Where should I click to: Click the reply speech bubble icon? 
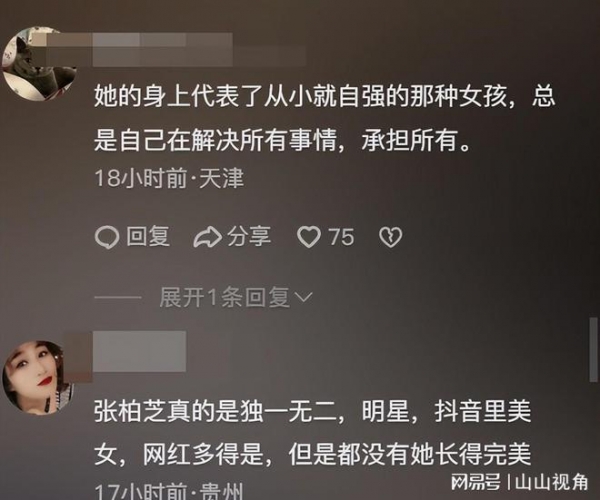tap(106, 237)
